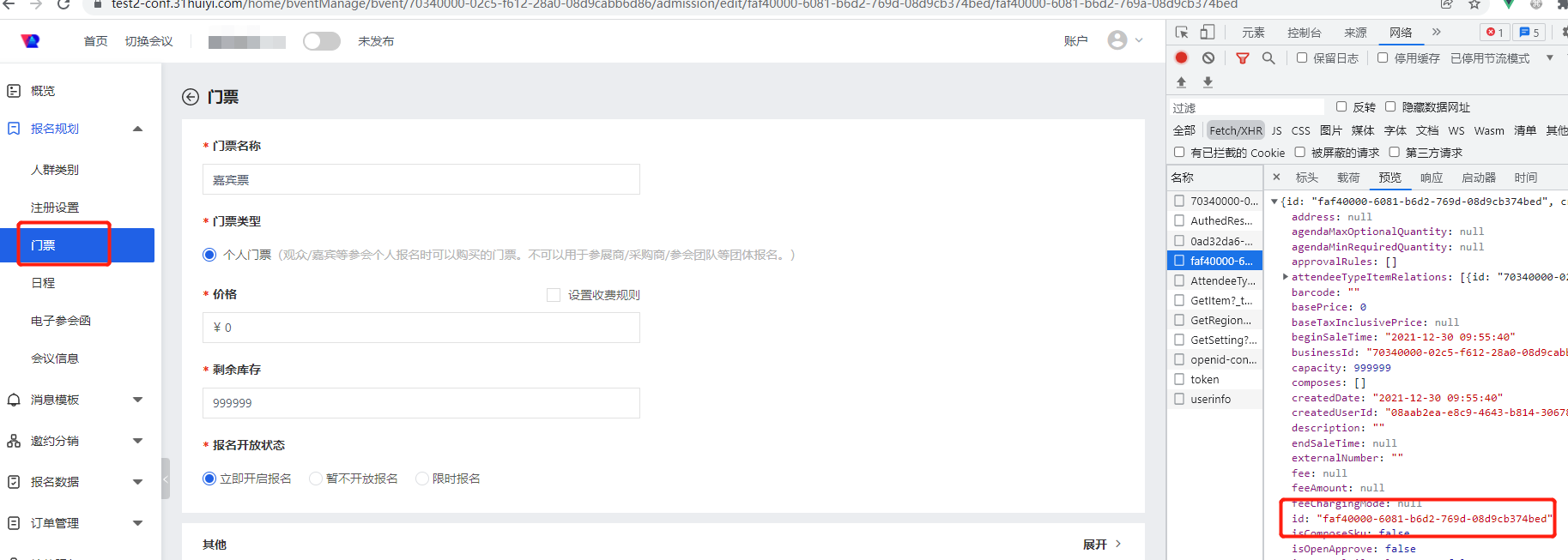This screenshot has width=1568, height=560.
Task: Click the import HAR upload arrow
Action: click(x=1182, y=82)
